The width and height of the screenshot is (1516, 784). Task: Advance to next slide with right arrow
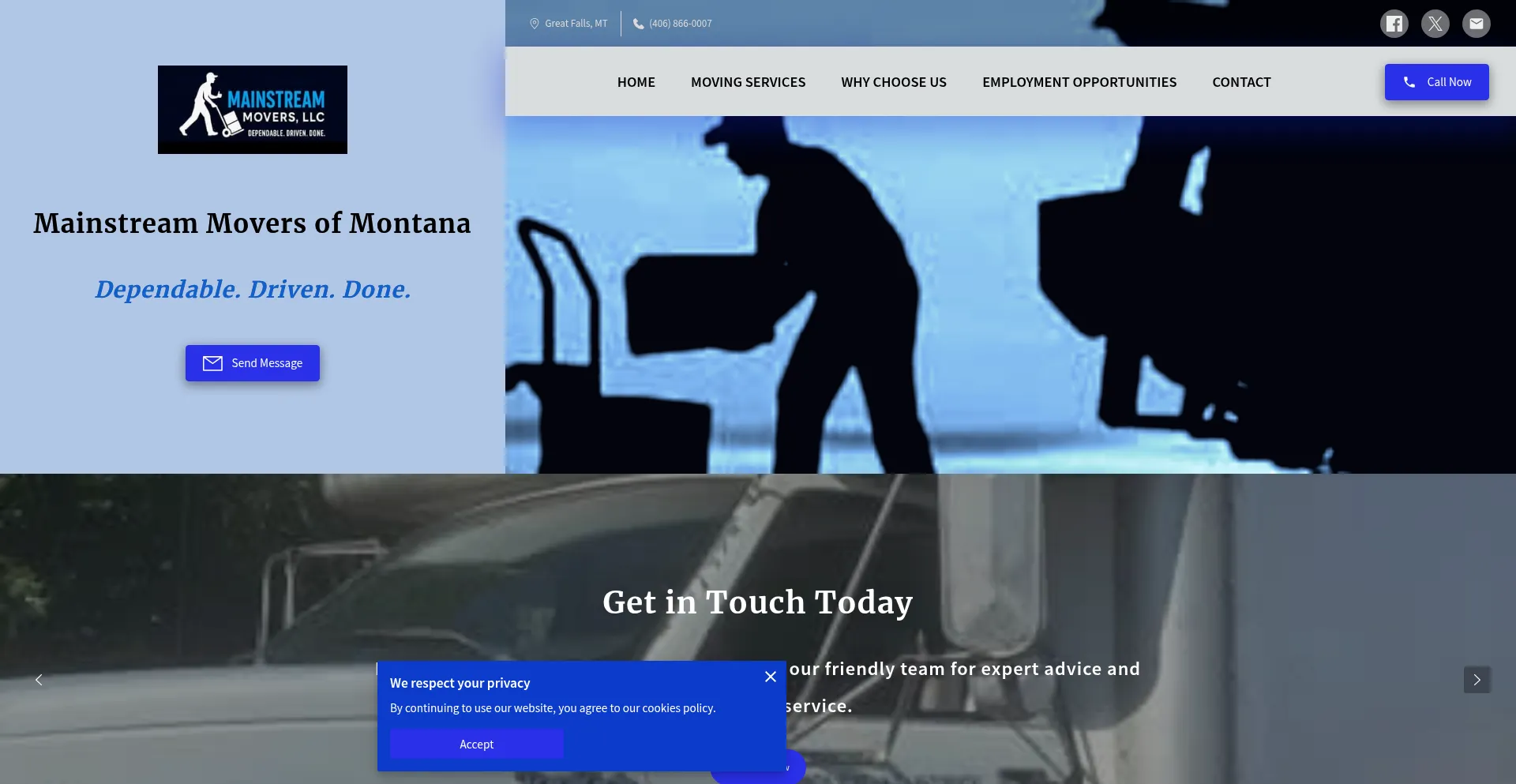1477,680
